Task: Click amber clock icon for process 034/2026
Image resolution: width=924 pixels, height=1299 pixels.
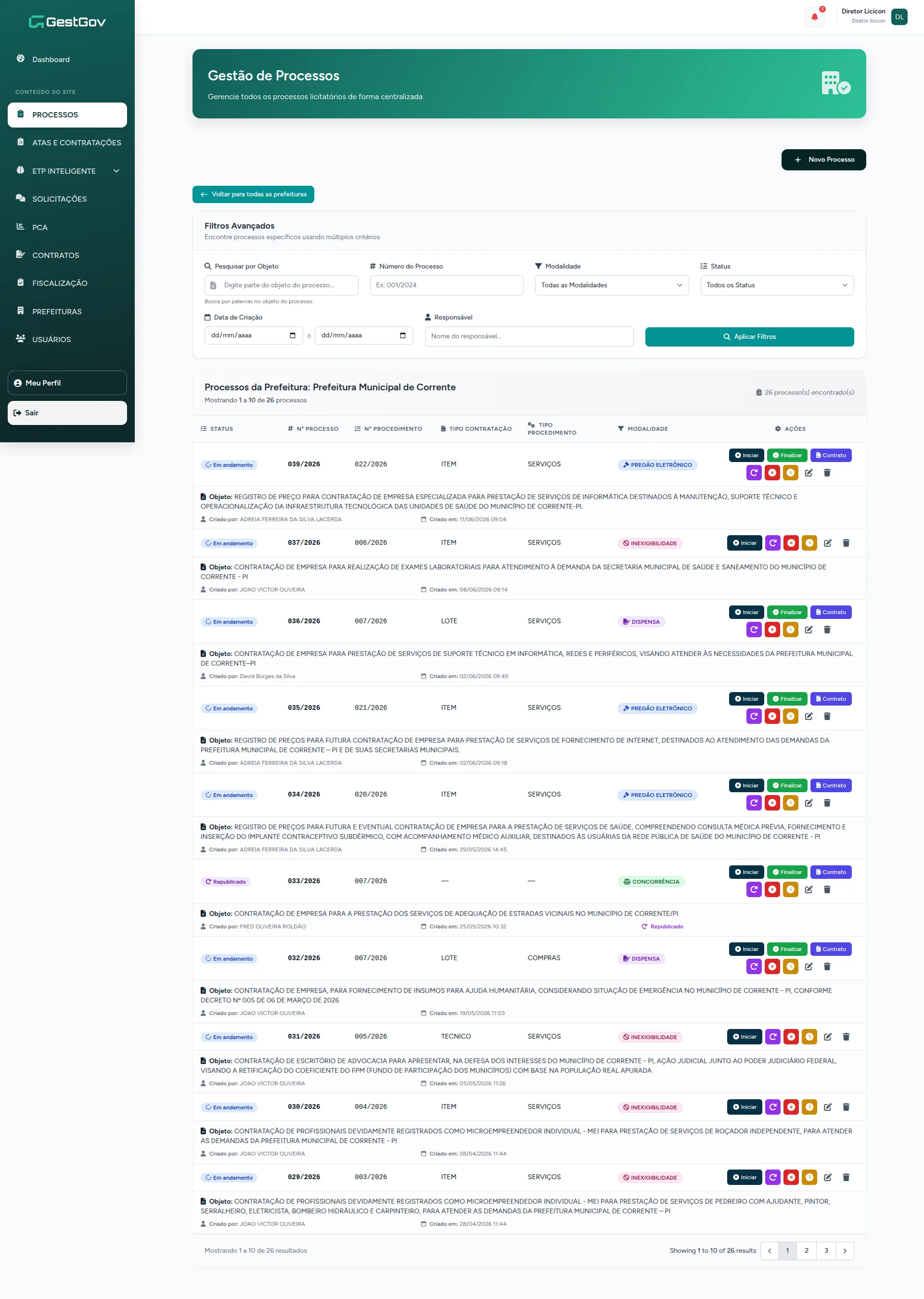Action: click(x=790, y=802)
